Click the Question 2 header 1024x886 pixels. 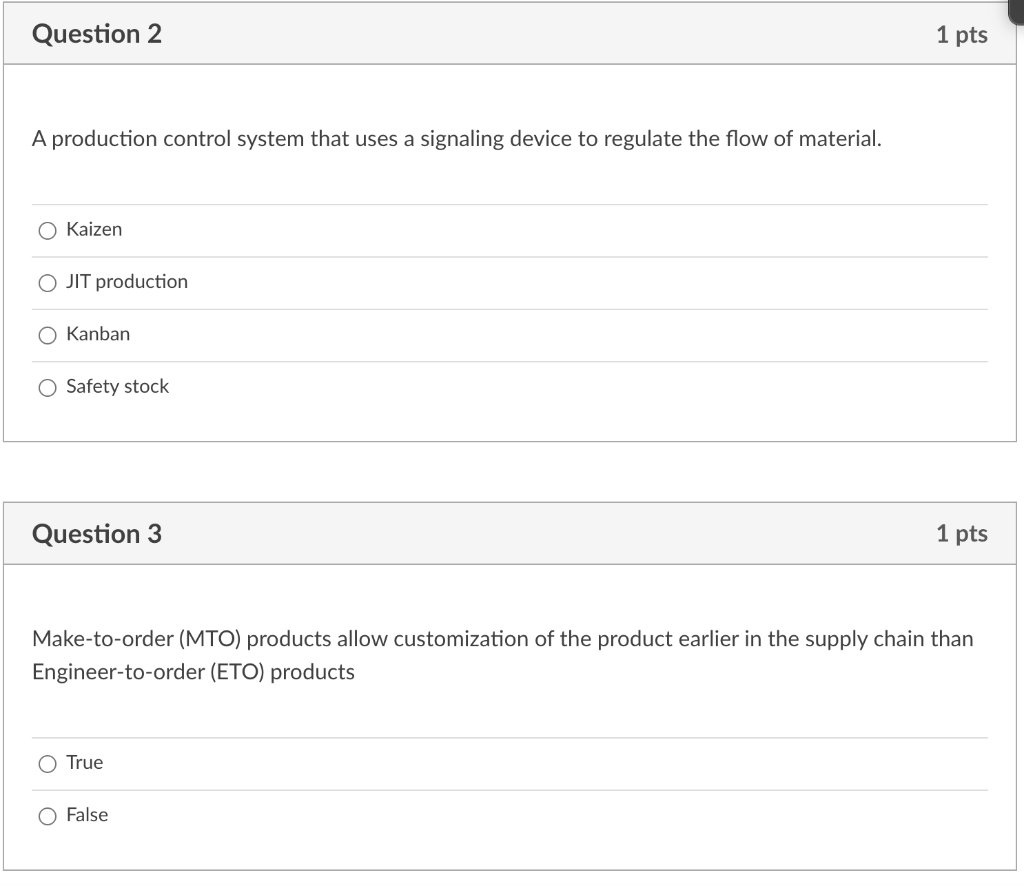coord(97,33)
